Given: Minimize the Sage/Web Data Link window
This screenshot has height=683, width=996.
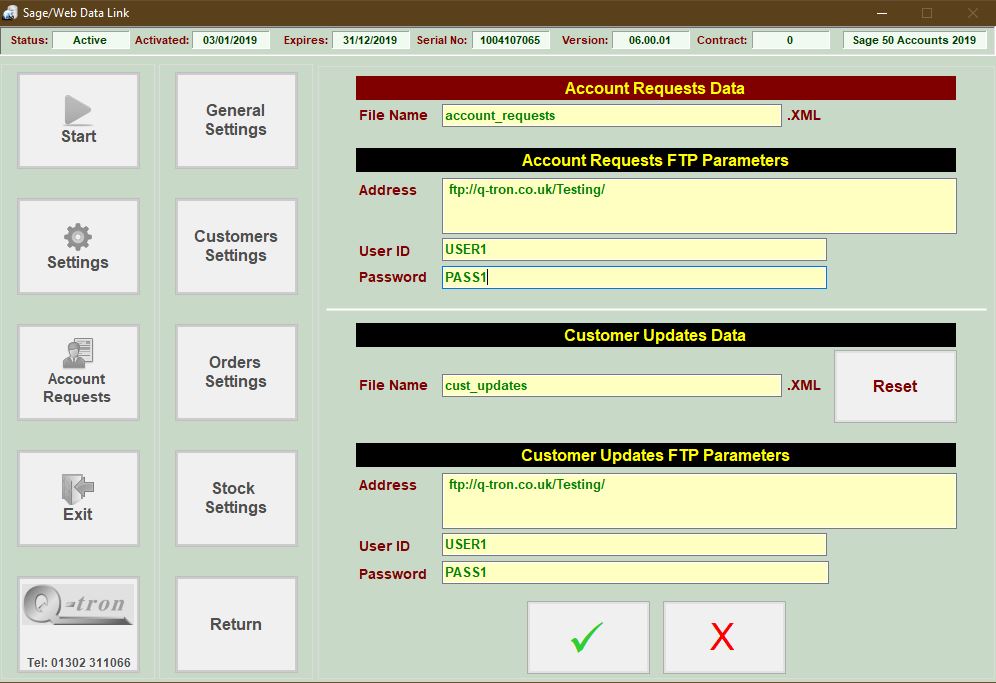Looking at the screenshot, I should pyautogui.click(x=882, y=13).
